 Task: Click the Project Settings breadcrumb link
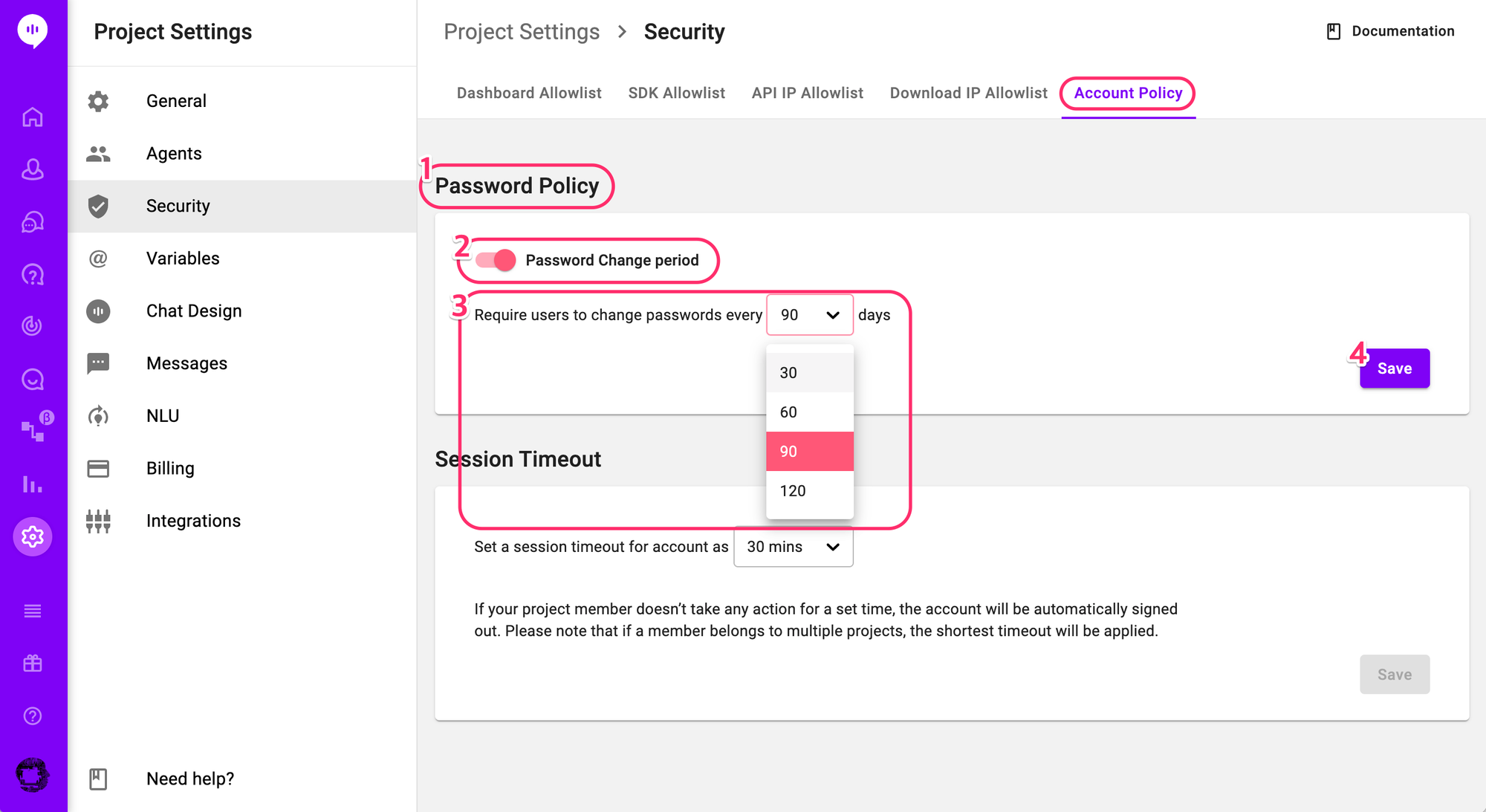coord(522,32)
